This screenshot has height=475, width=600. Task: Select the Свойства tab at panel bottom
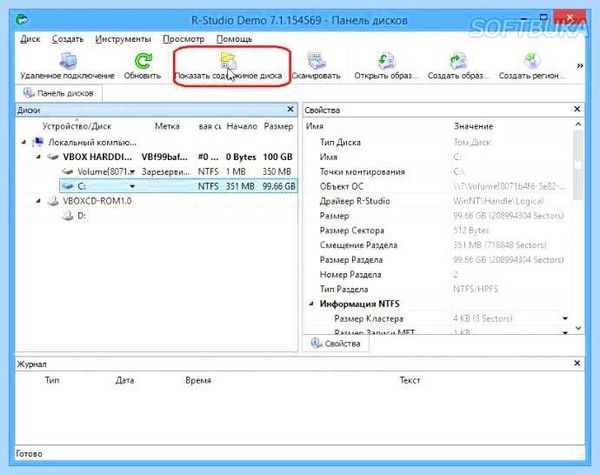pyautogui.click(x=336, y=343)
